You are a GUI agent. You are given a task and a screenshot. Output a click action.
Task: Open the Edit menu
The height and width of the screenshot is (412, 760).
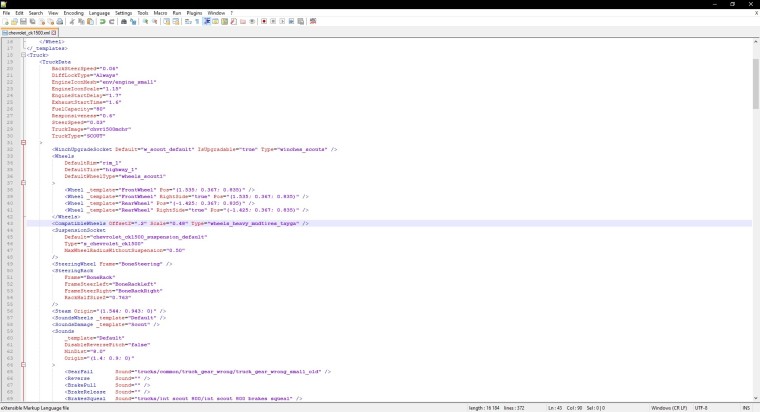click(19, 13)
